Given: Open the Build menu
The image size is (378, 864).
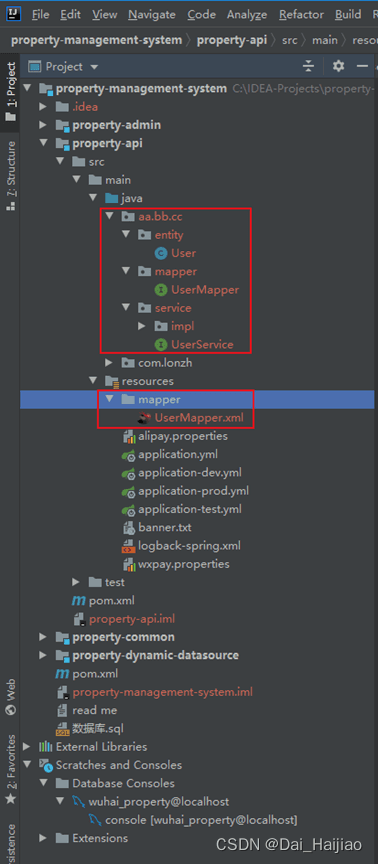Looking at the screenshot, I should (348, 15).
